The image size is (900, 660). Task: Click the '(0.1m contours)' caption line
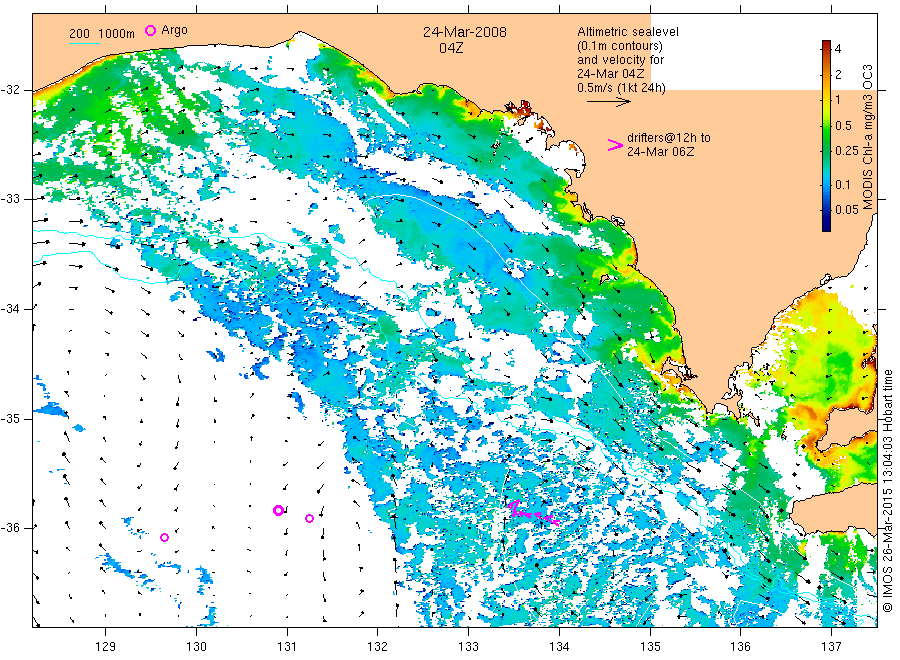[620, 46]
